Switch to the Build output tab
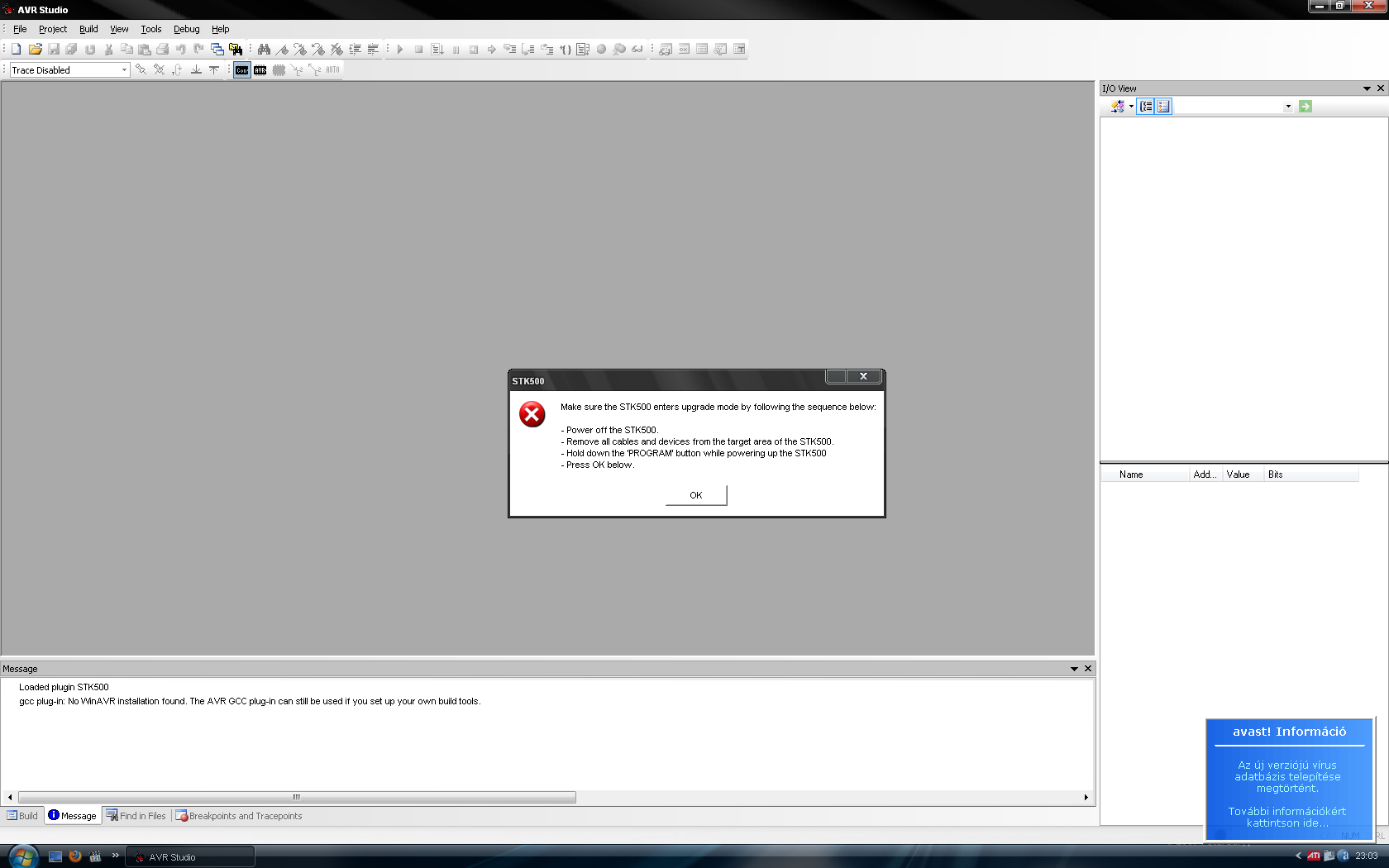 pyautogui.click(x=22, y=816)
